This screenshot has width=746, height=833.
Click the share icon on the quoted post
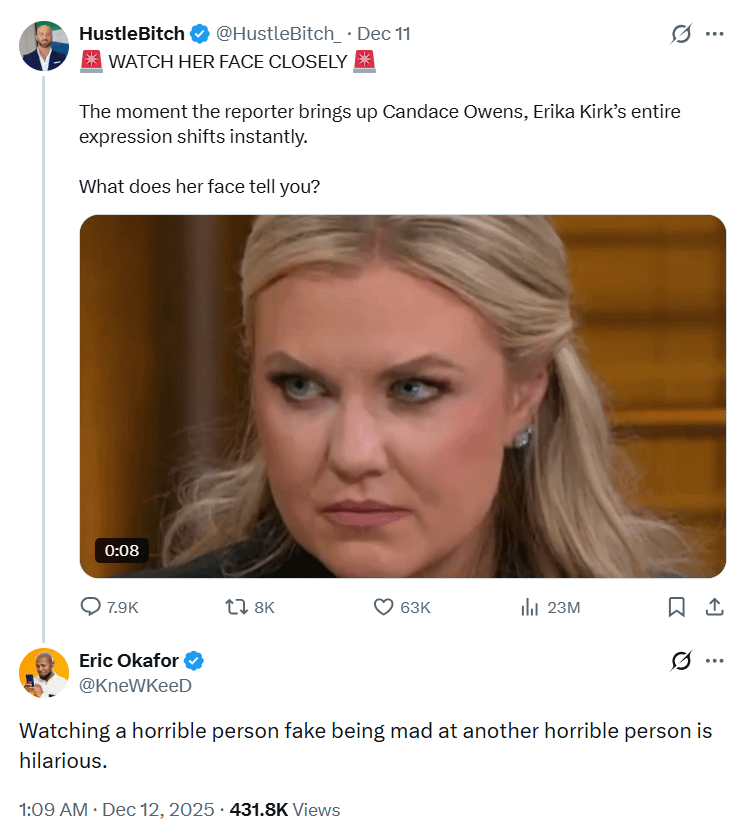point(715,607)
